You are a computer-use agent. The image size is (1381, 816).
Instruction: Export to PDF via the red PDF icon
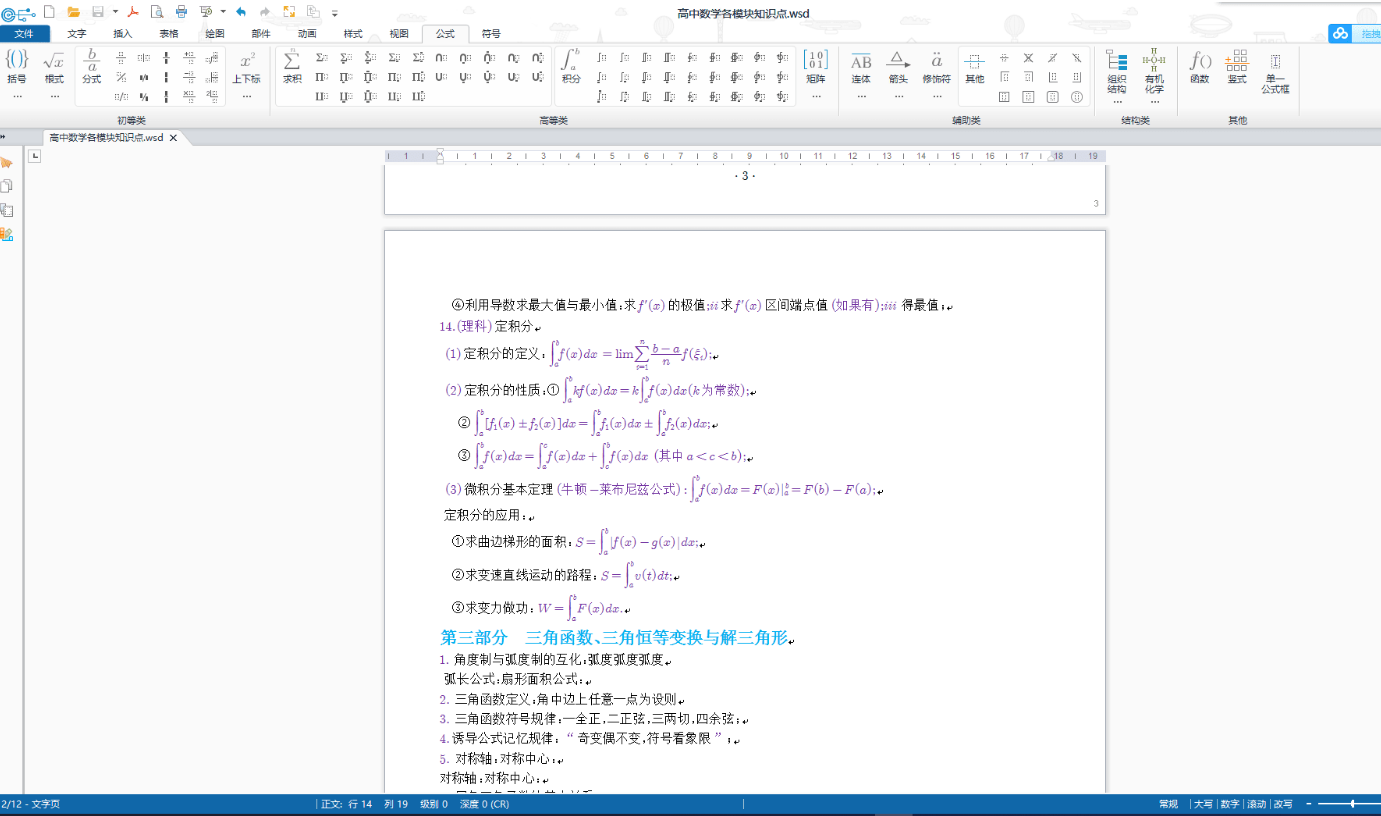(132, 11)
